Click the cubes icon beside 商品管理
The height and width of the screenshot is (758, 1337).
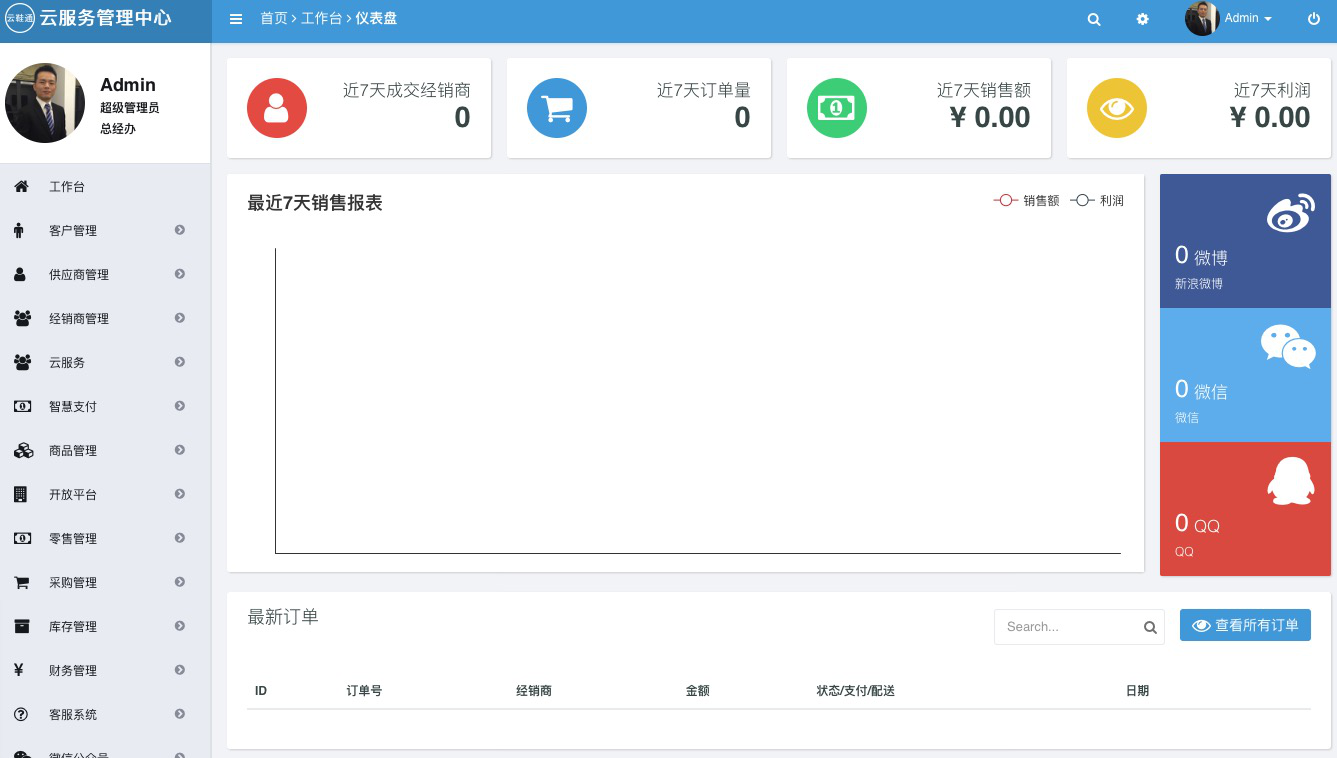pyautogui.click(x=23, y=450)
